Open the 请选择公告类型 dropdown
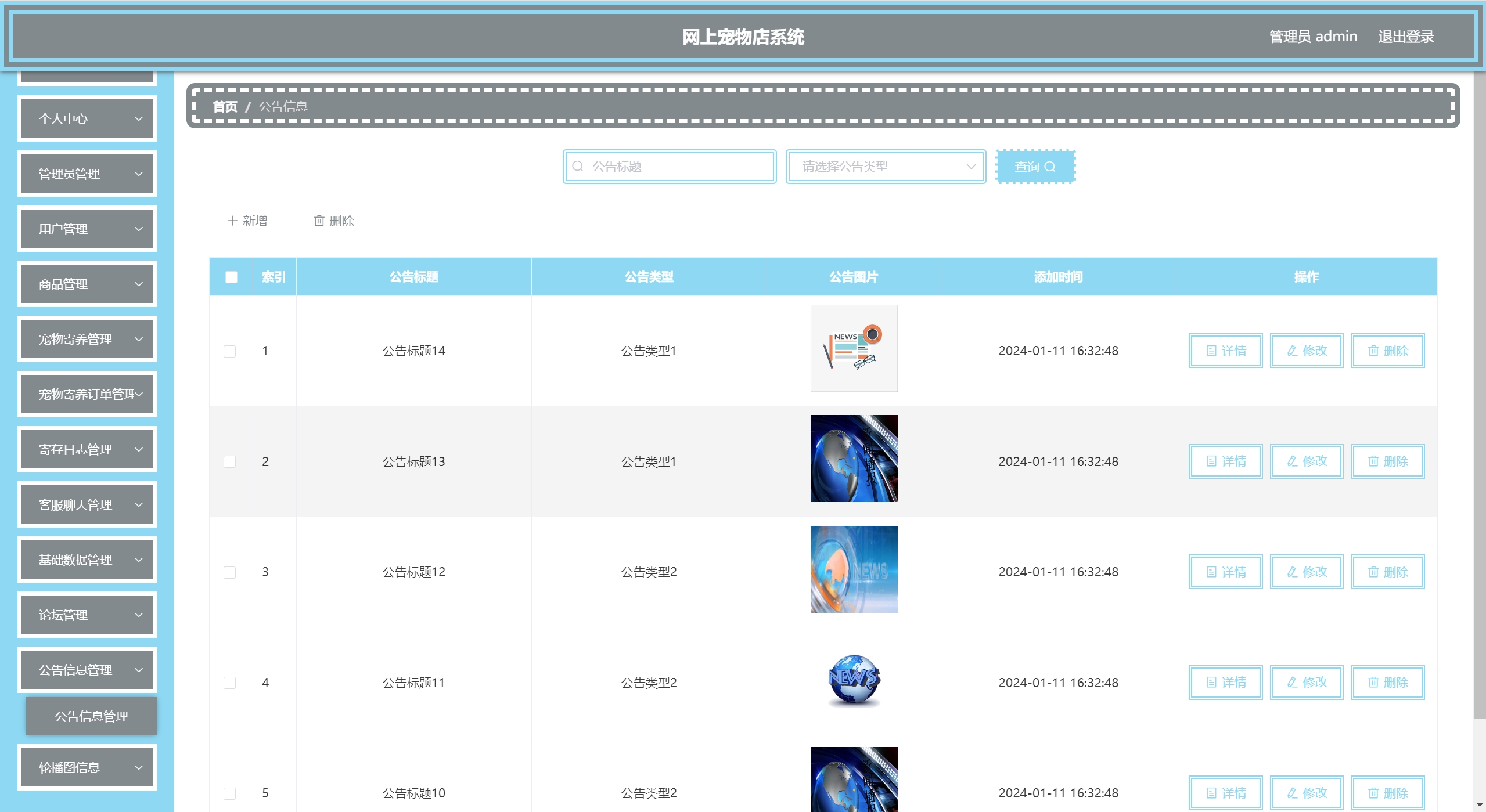Viewport: 1486px width, 812px height. click(886, 167)
